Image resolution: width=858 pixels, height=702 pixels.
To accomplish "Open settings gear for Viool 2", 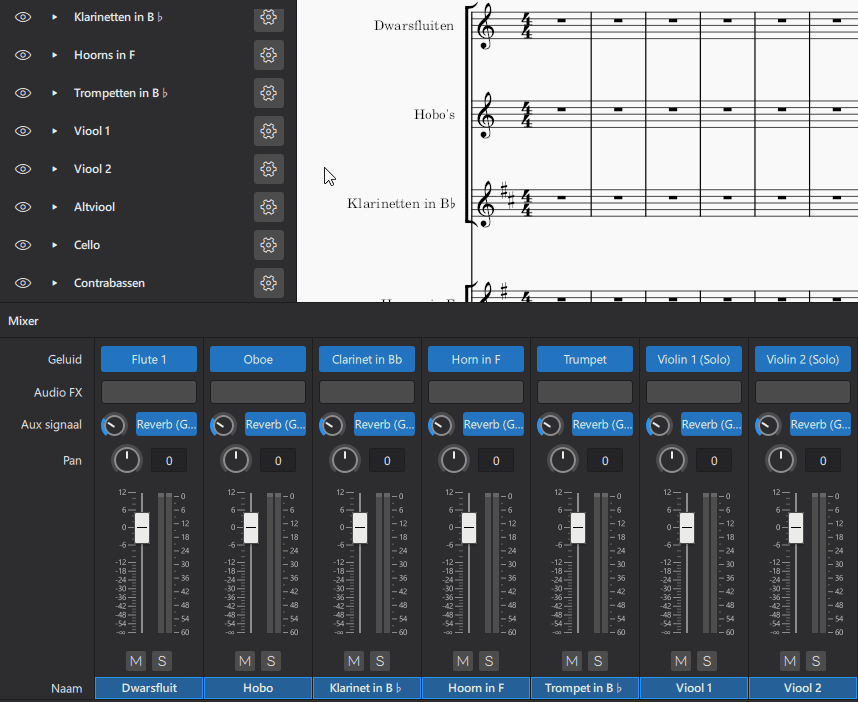I will (268, 169).
